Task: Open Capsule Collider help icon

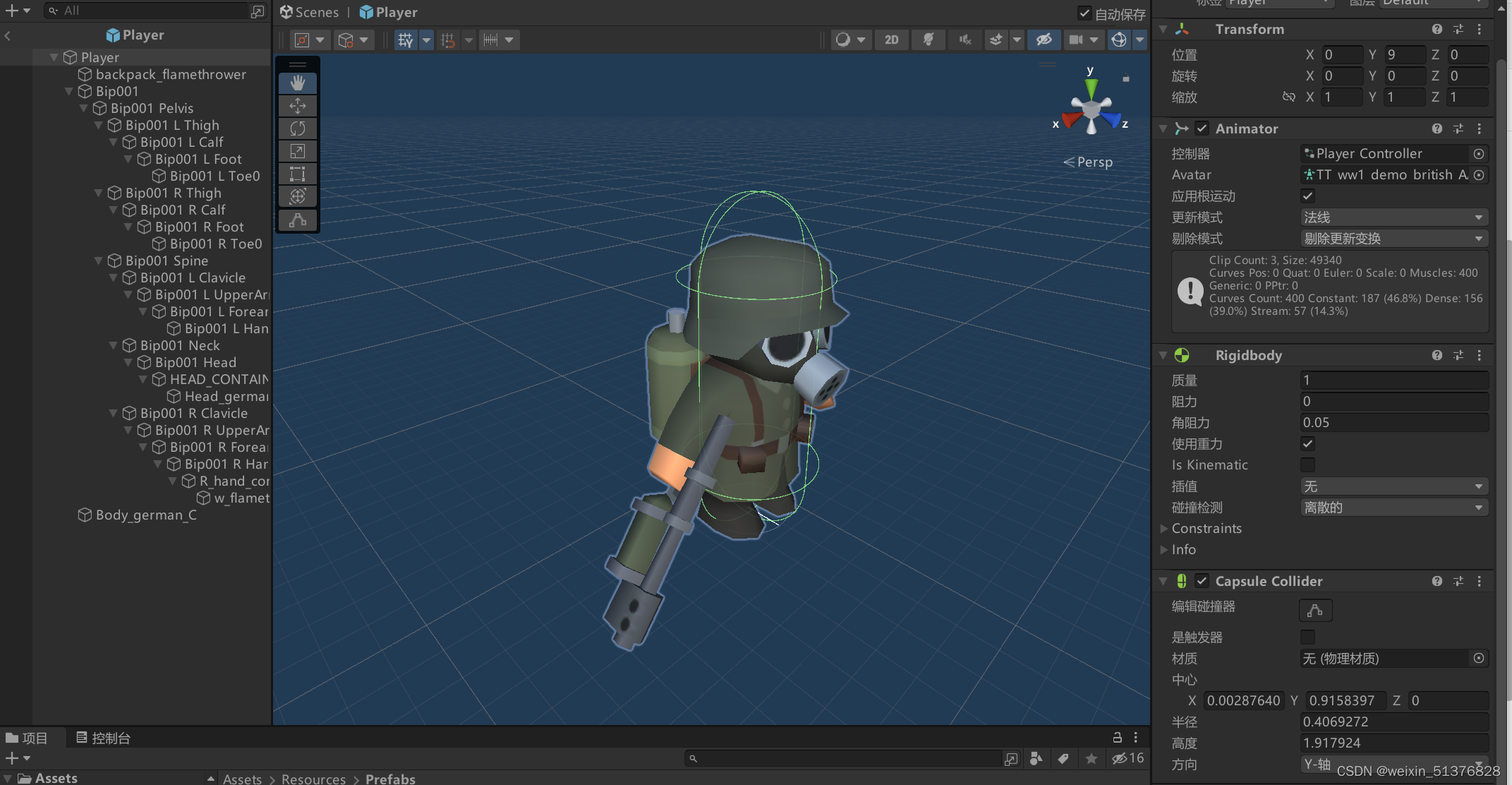Action: pyautogui.click(x=1437, y=581)
